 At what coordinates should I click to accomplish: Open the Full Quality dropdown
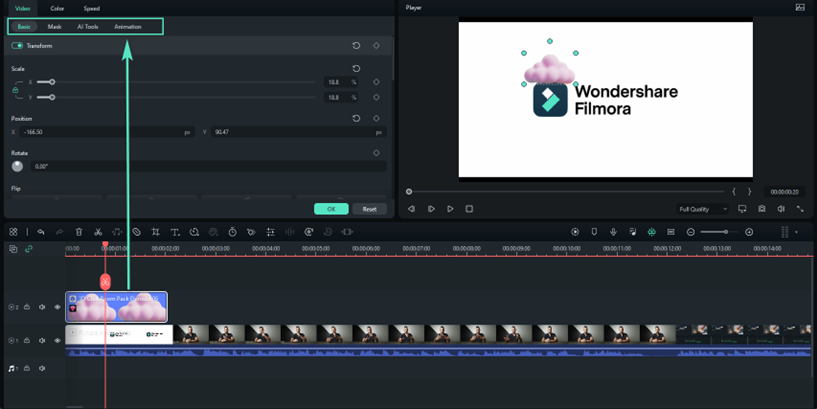pos(702,209)
